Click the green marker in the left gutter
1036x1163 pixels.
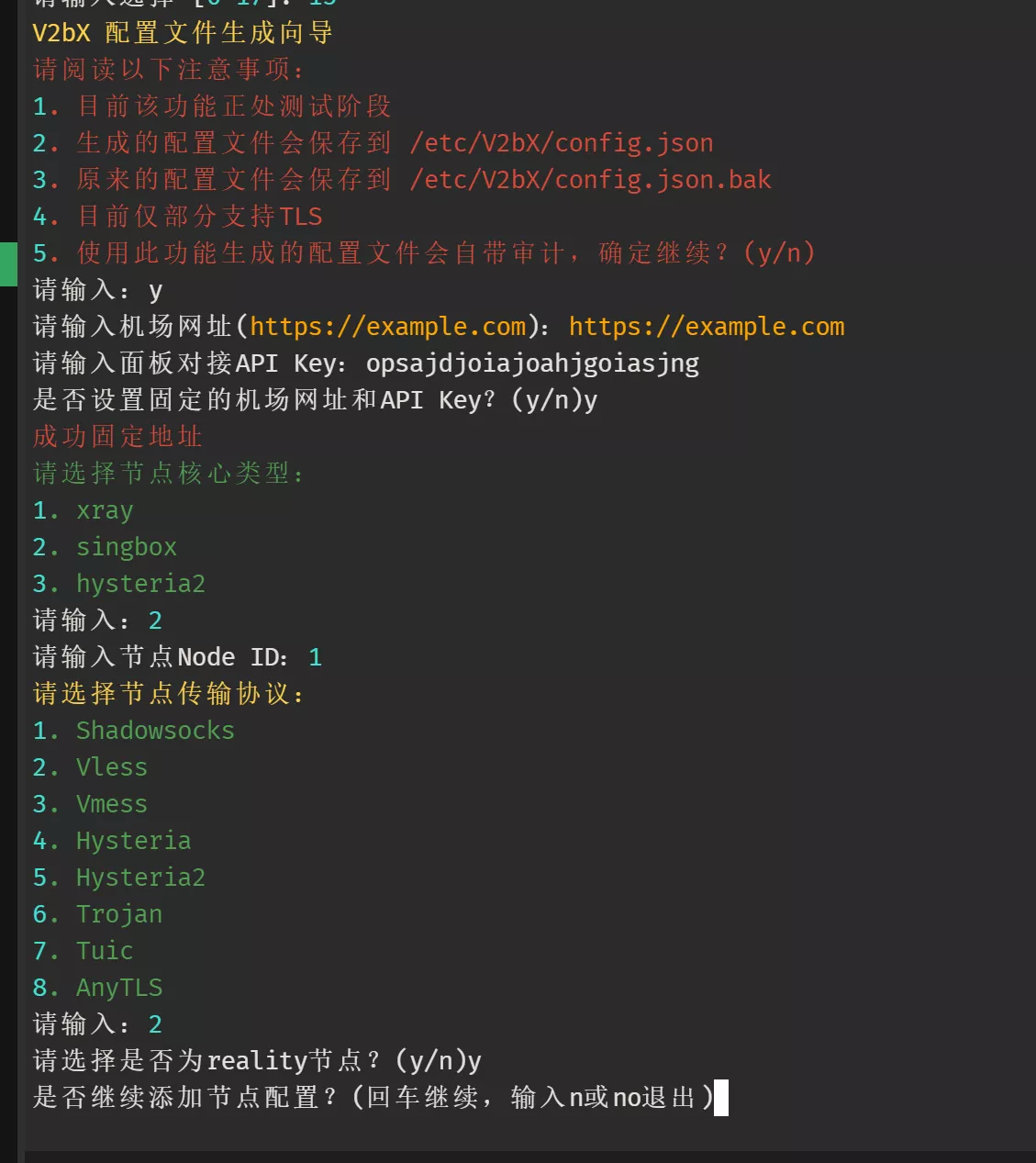tap(8, 264)
